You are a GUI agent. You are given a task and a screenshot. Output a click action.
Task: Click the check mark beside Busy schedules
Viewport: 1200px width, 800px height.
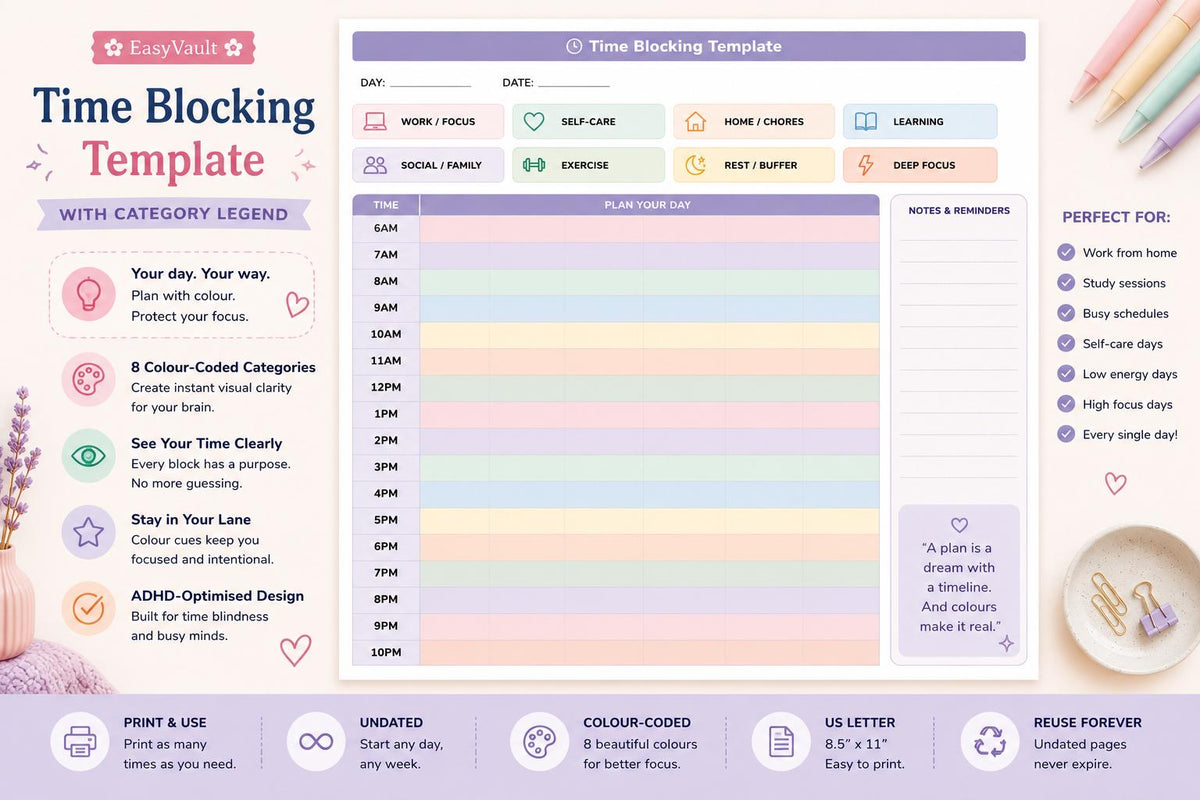tap(1066, 313)
